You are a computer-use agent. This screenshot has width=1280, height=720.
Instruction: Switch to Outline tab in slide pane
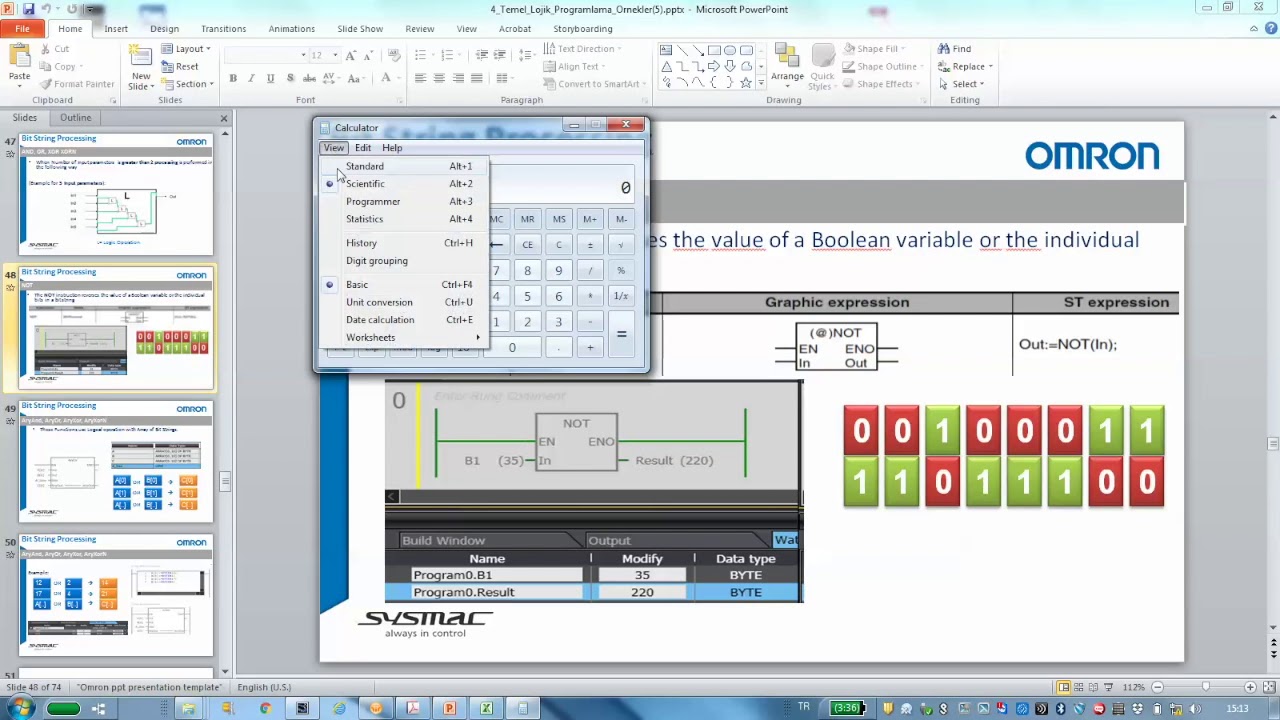pyautogui.click(x=75, y=117)
